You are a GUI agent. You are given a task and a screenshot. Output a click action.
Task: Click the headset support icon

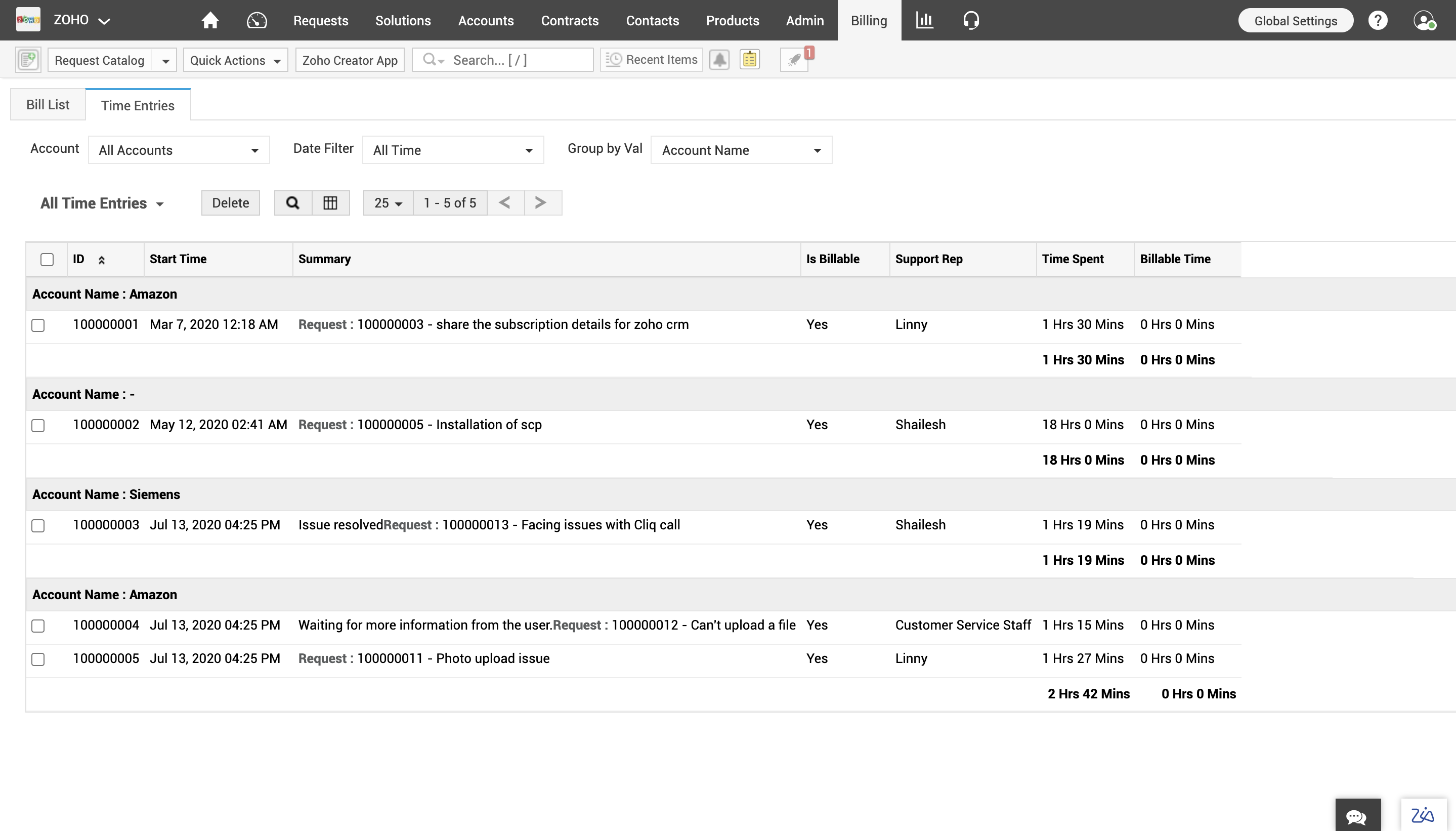970,21
